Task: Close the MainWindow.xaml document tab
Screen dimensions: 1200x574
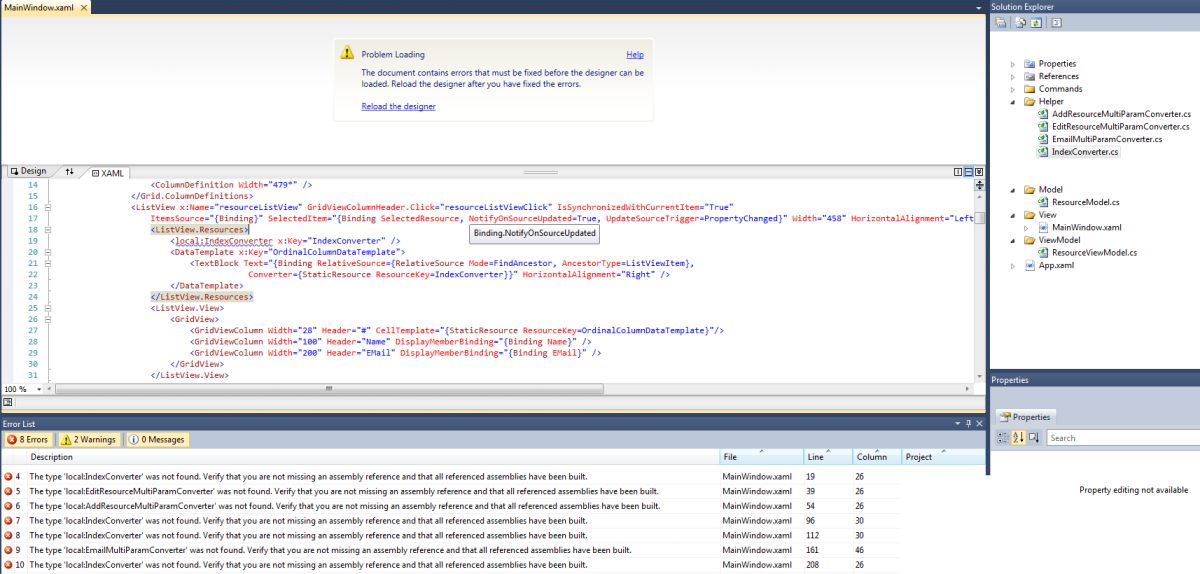Action: tap(83, 7)
